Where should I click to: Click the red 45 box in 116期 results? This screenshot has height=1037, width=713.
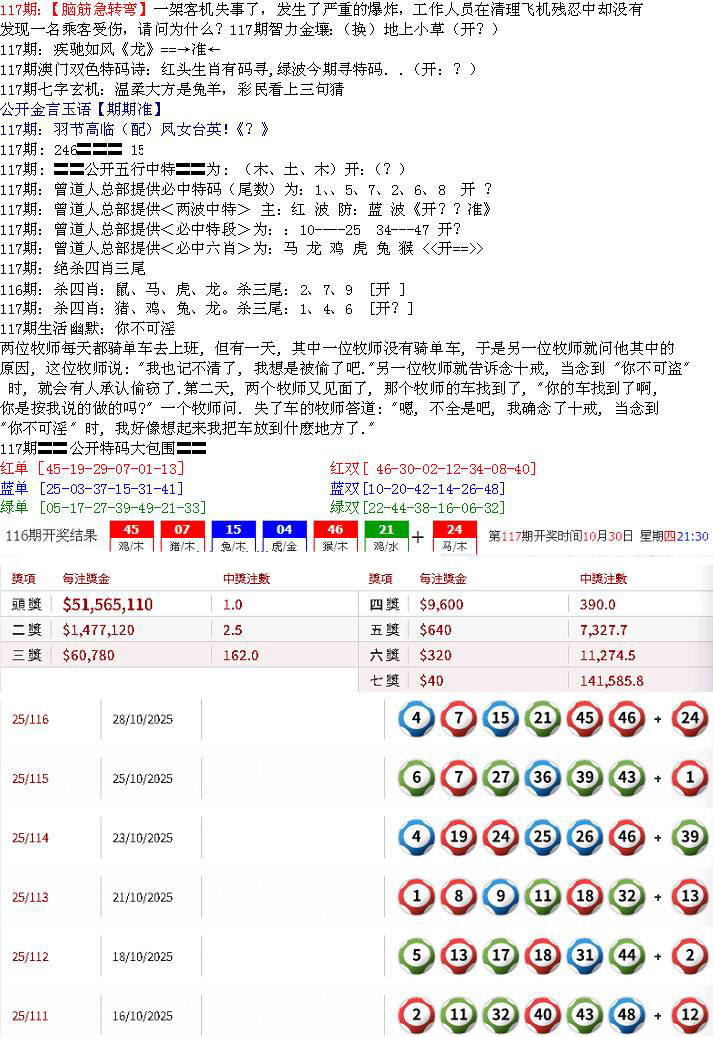point(131,536)
